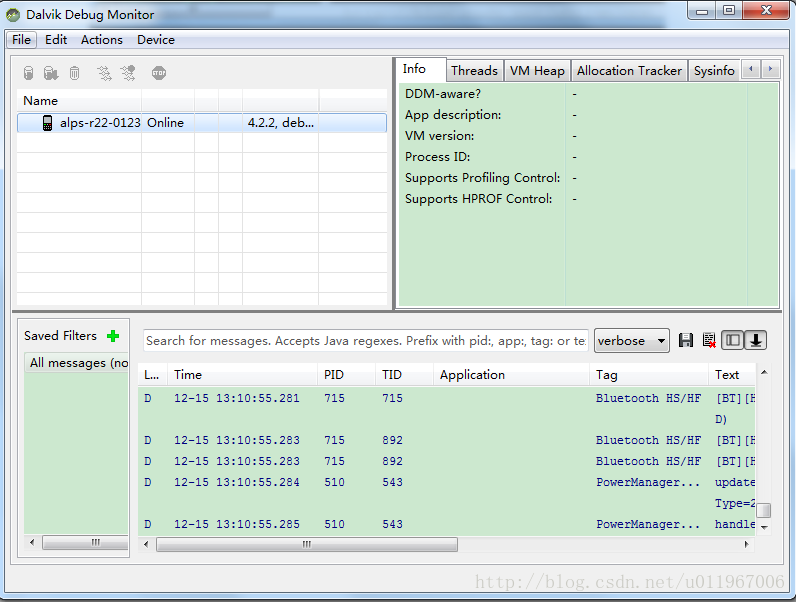
Task: Click the tab strip left scroll arrow
Action: [750, 69]
